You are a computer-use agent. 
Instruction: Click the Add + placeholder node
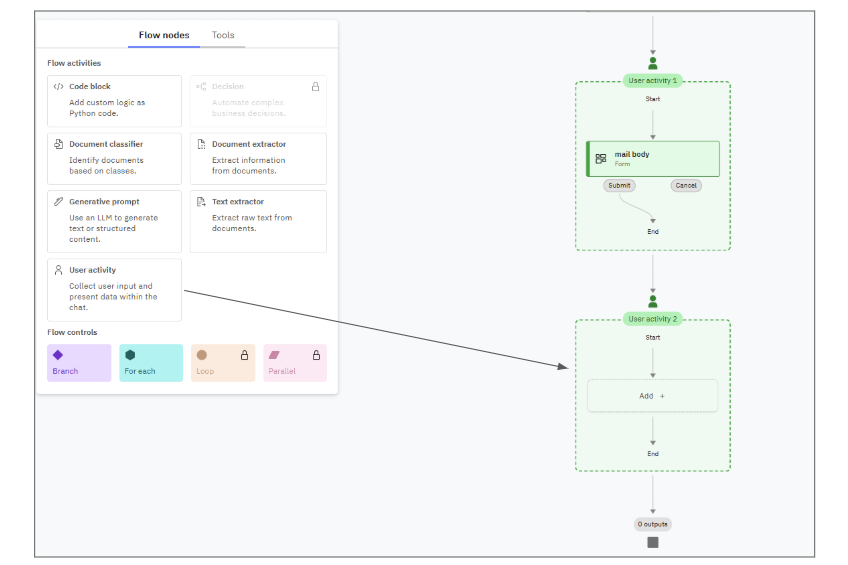[x=652, y=396]
